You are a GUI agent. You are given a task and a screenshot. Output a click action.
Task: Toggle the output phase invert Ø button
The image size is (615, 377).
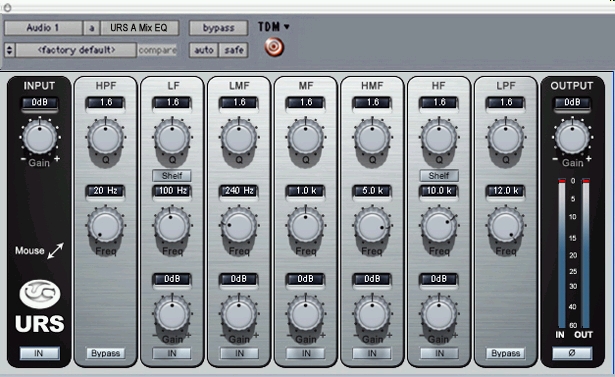[572, 353]
